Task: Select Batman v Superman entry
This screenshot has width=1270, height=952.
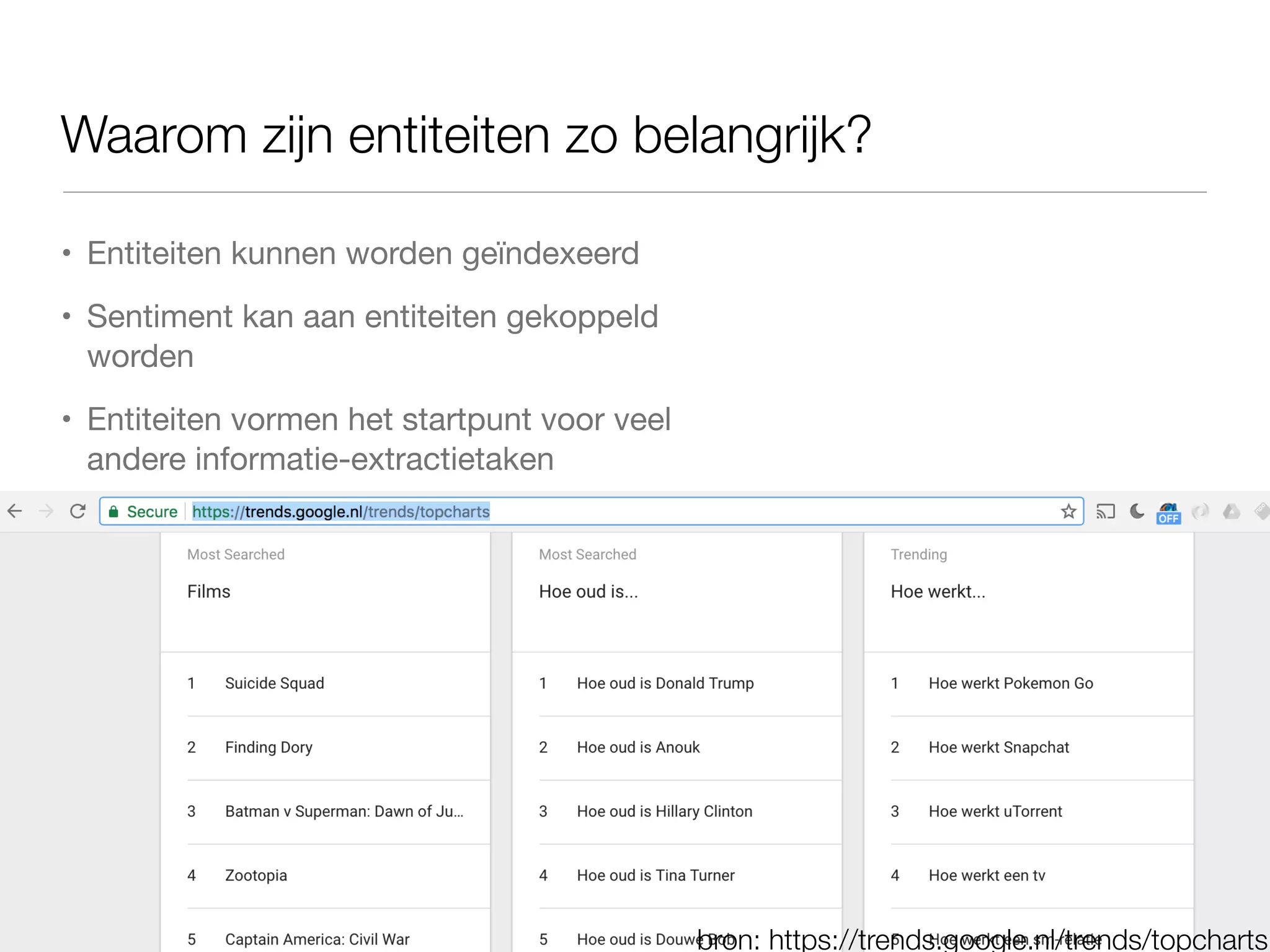Action: tap(344, 811)
